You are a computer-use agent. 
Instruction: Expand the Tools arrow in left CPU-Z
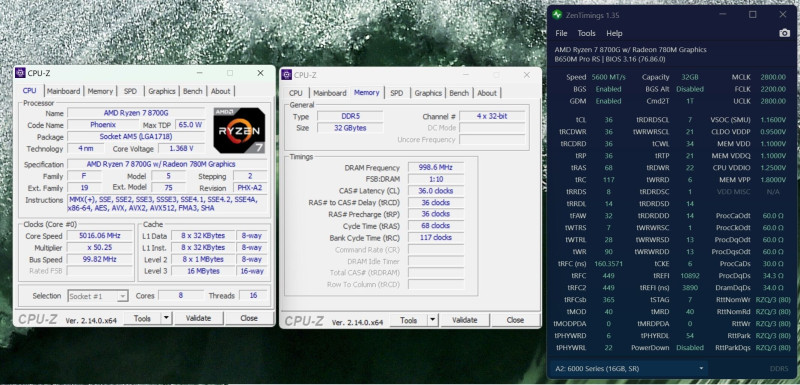pos(166,318)
